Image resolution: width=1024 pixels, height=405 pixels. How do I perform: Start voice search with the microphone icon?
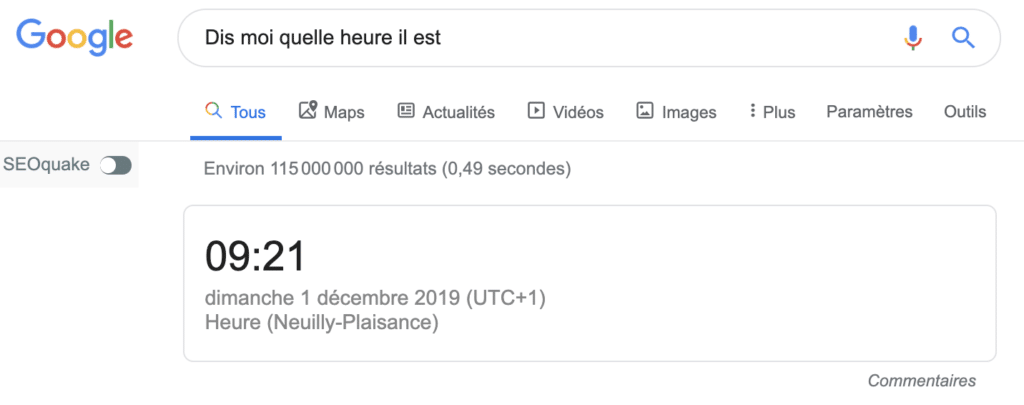point(912,38)
